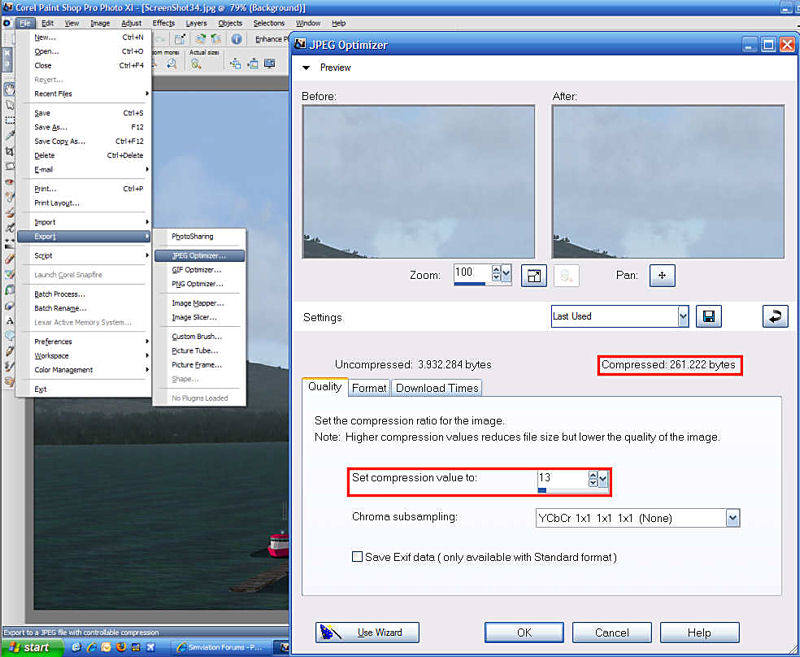The image size is (800, 657).
Task: Select the Crop tool in left toolbar
Action: (9, 151)
